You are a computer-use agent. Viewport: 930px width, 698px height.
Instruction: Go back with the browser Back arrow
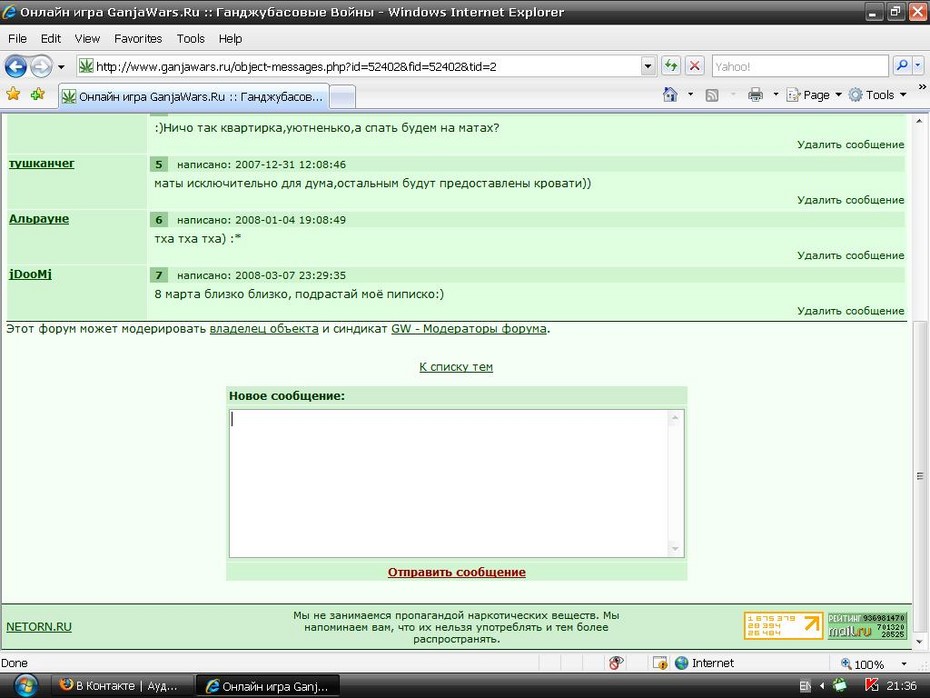point(16,66)
